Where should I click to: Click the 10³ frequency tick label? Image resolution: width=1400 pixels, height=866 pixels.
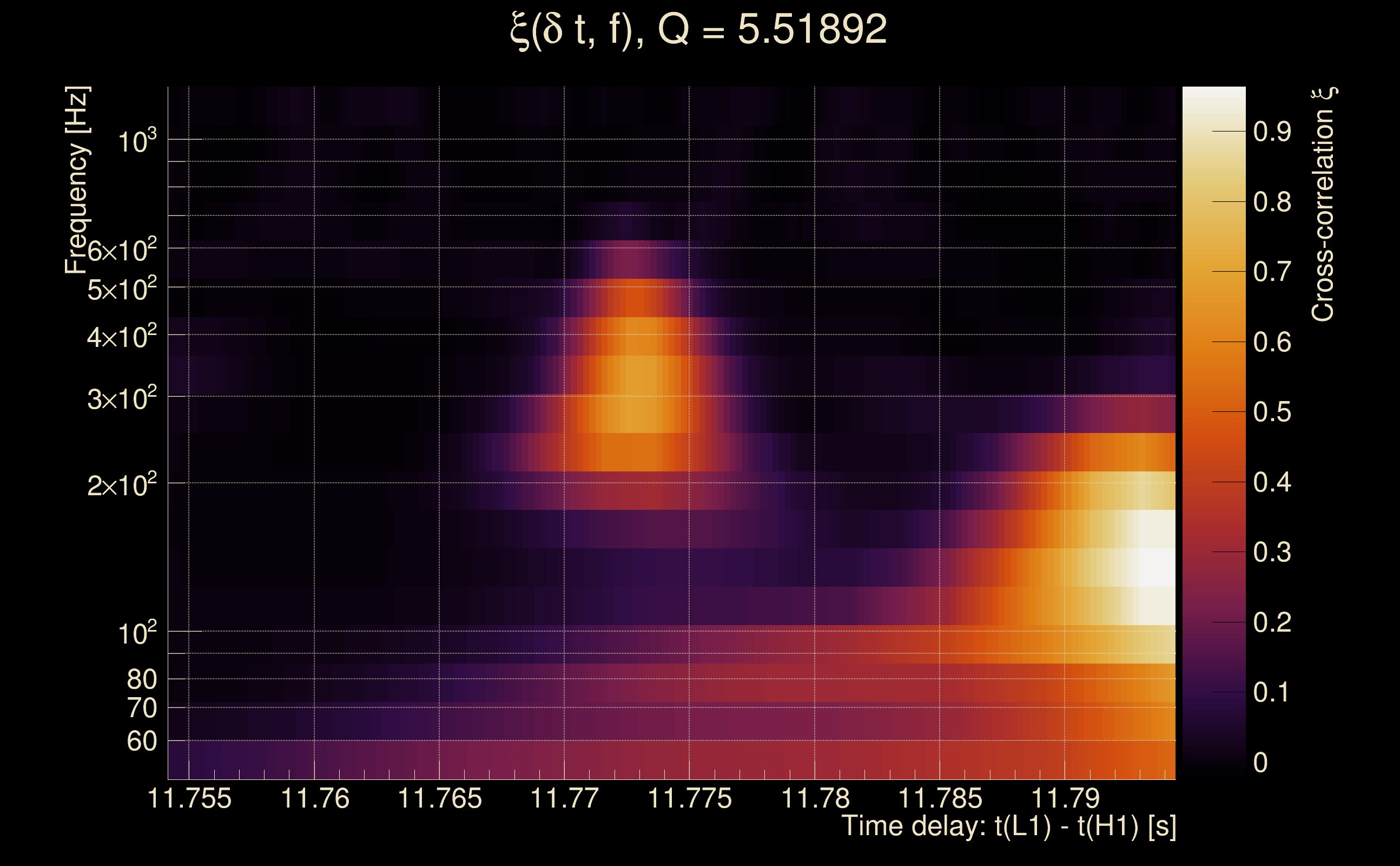(136, 141)
